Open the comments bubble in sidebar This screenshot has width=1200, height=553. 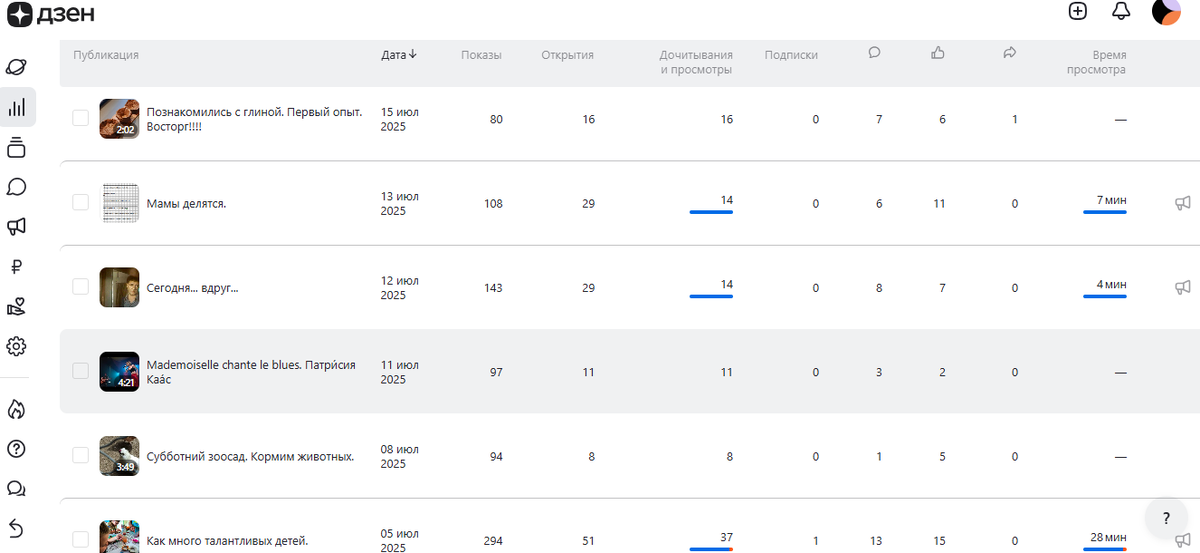(17, 187)
